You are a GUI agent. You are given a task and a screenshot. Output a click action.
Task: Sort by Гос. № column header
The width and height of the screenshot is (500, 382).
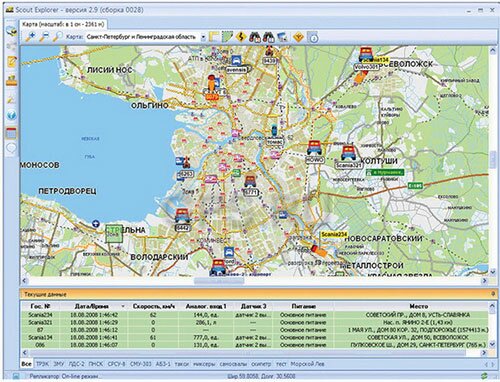pos(40,306)
